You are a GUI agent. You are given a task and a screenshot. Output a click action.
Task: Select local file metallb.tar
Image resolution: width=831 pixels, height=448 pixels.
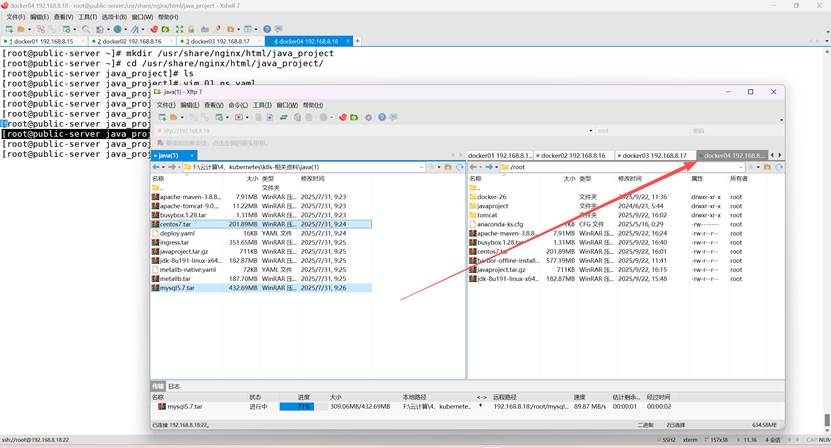[175, 279]
